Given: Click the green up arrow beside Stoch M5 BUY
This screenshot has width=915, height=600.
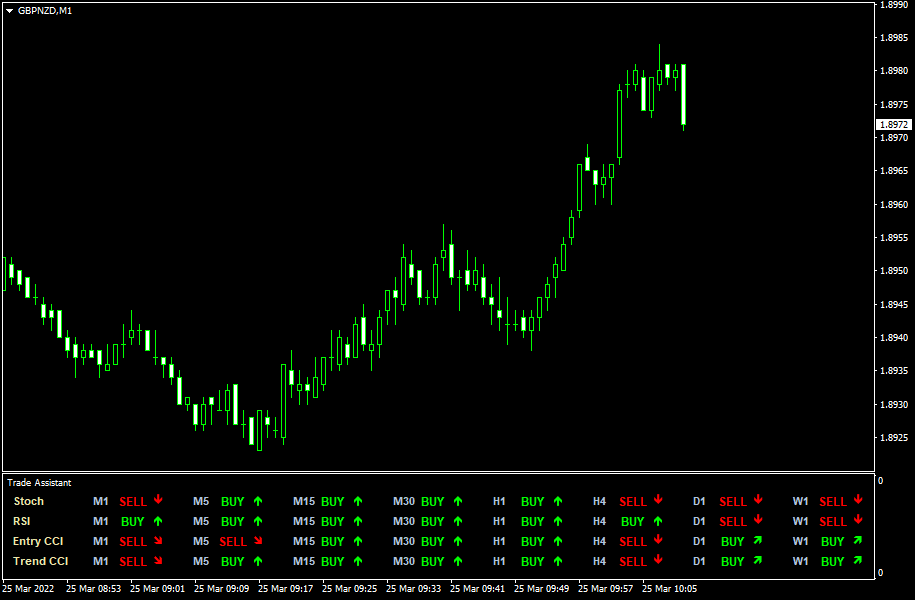Looking at the screenshot, I should pos(257,501).
